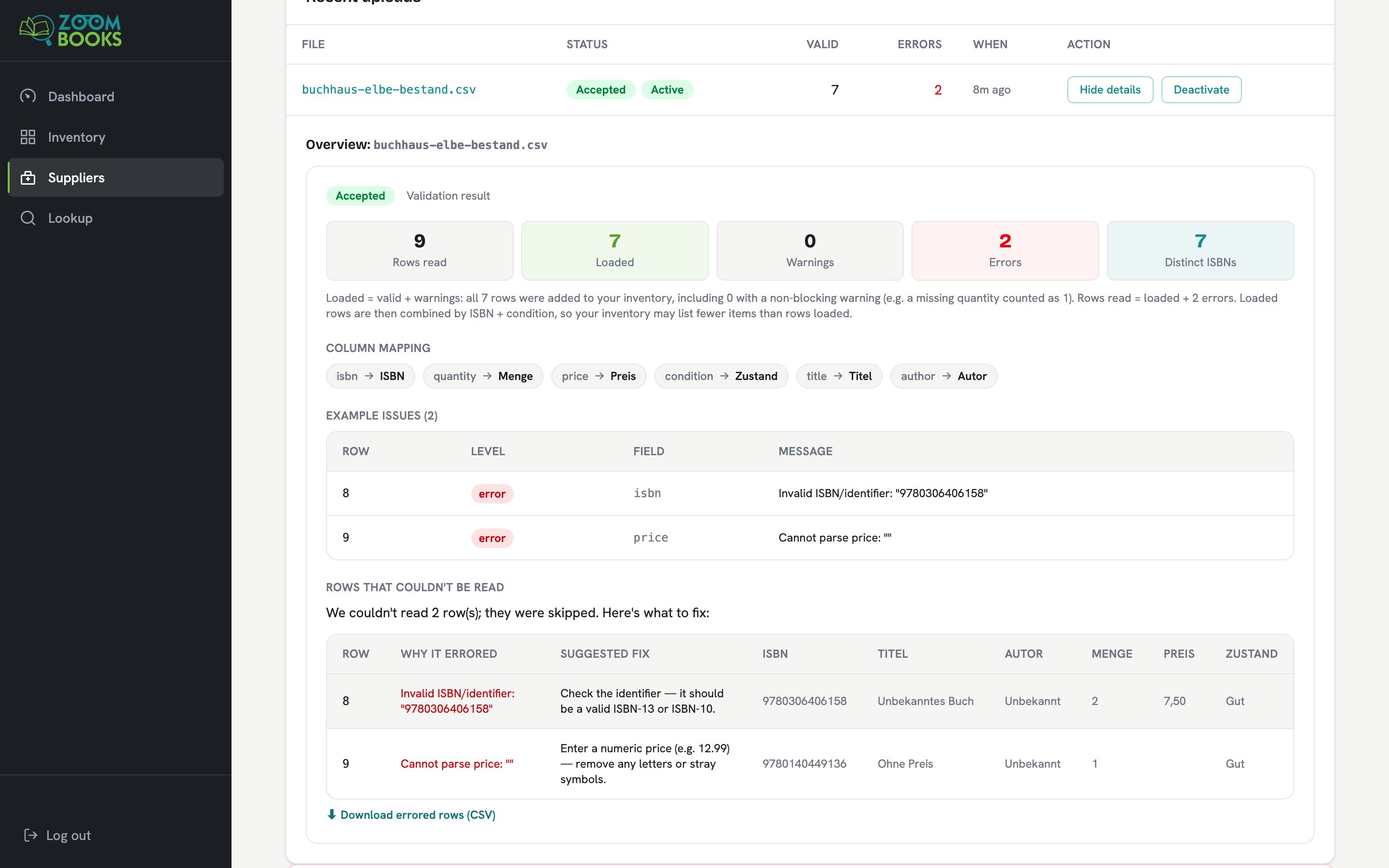This screenshot has width=1389, height=868.
Task: Click the 'Unbekanntes Buch' title cell
Action: pos(925,701)
